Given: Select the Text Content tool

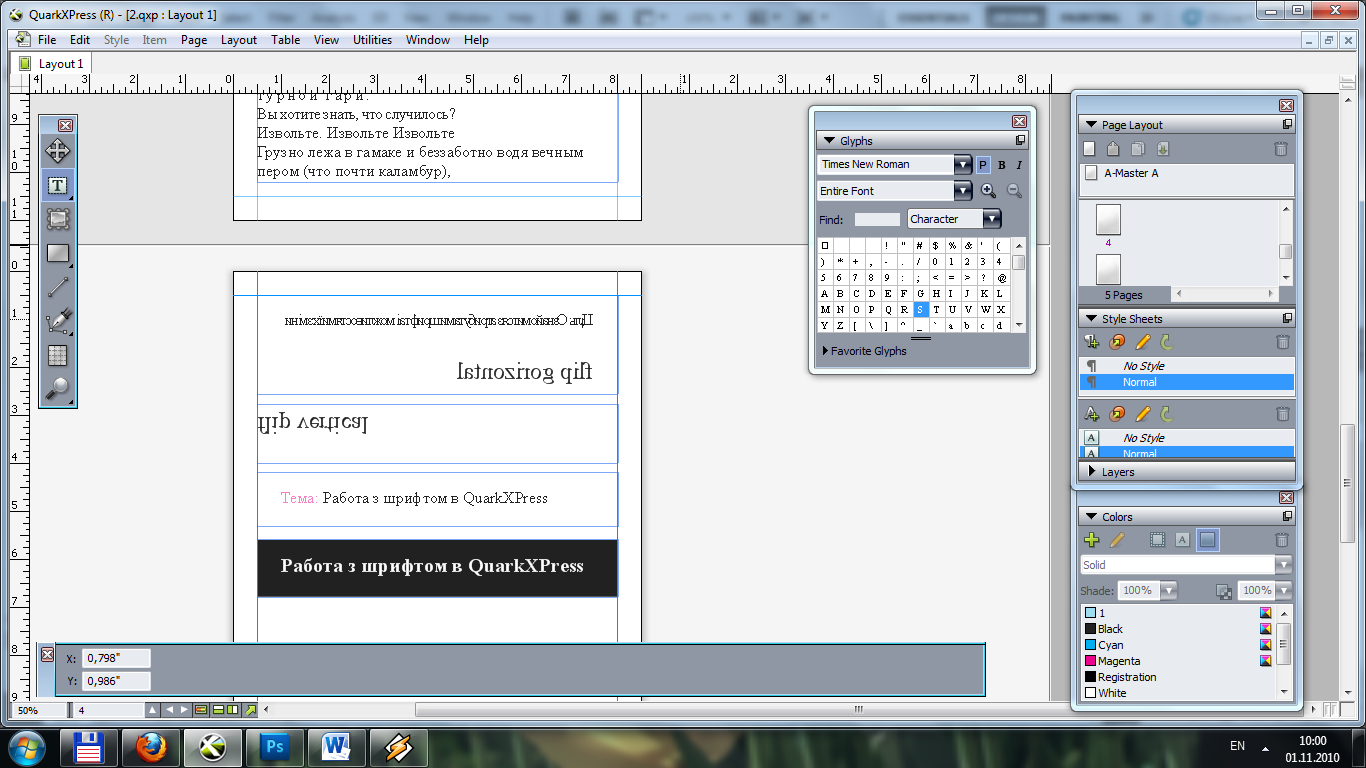Looking at the screenshot, I should [x=57, y=185].
